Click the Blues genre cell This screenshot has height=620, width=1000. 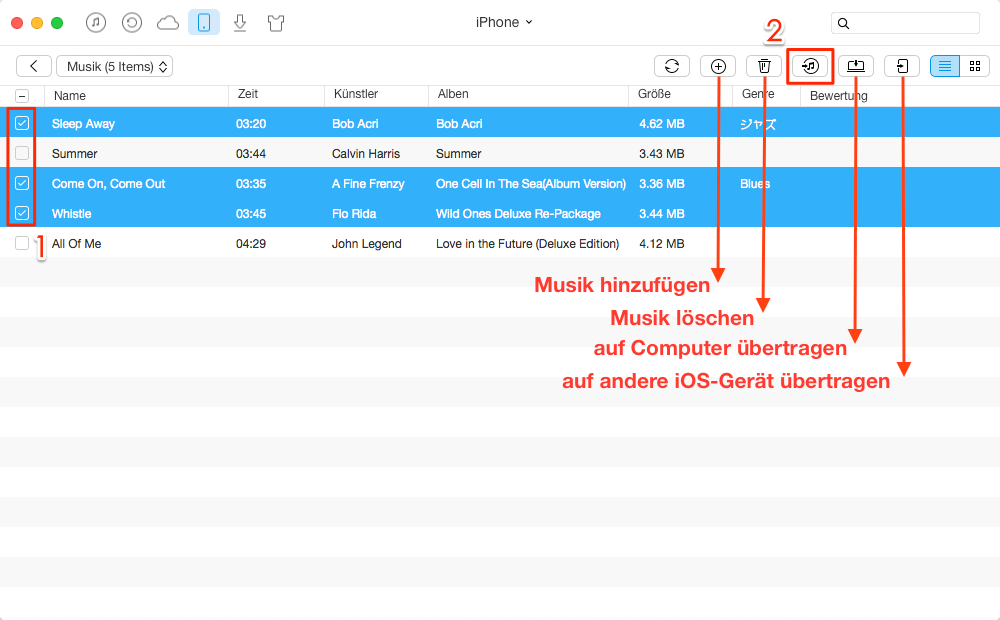point(755,184)
